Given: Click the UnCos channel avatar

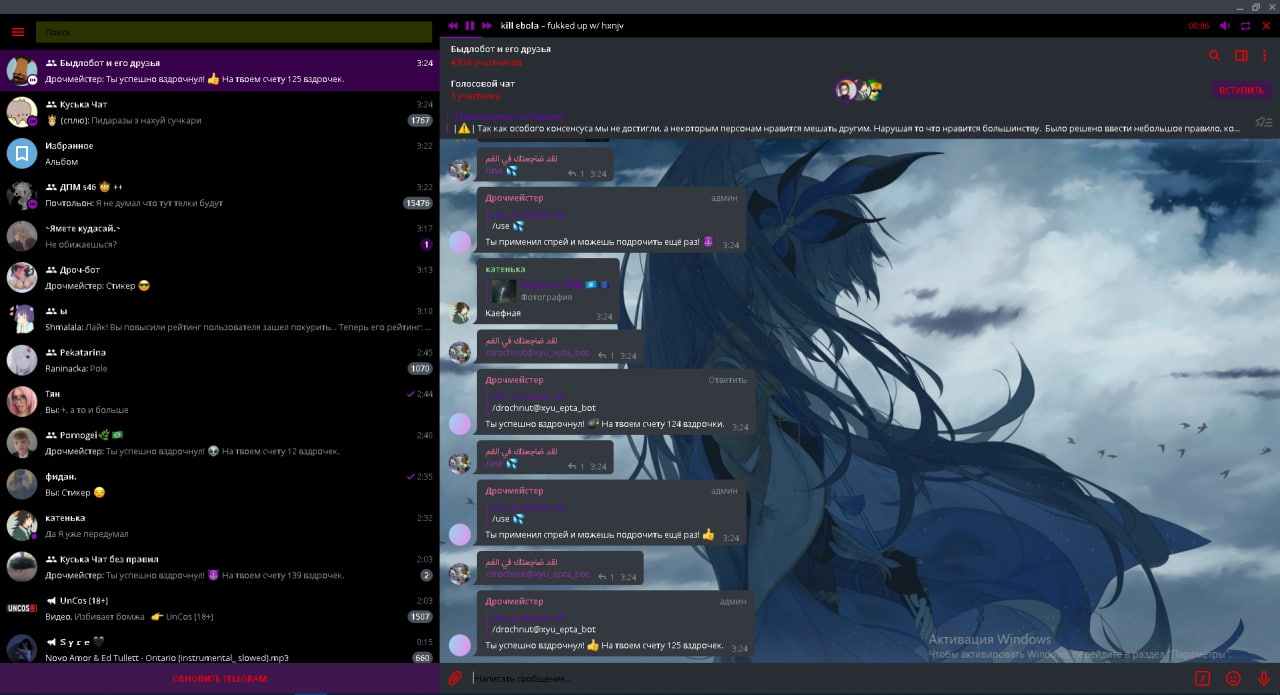Looking at the screenshot, I should [22, 608].
